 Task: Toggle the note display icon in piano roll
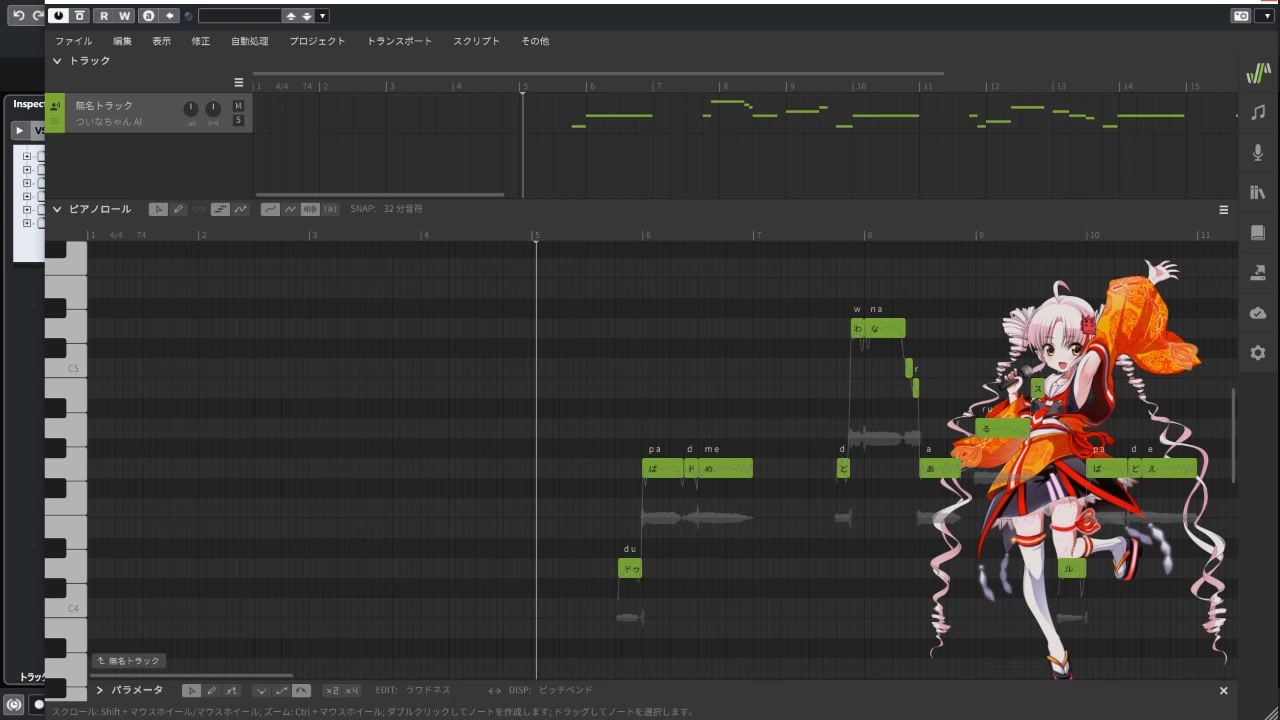pos(220,209)
